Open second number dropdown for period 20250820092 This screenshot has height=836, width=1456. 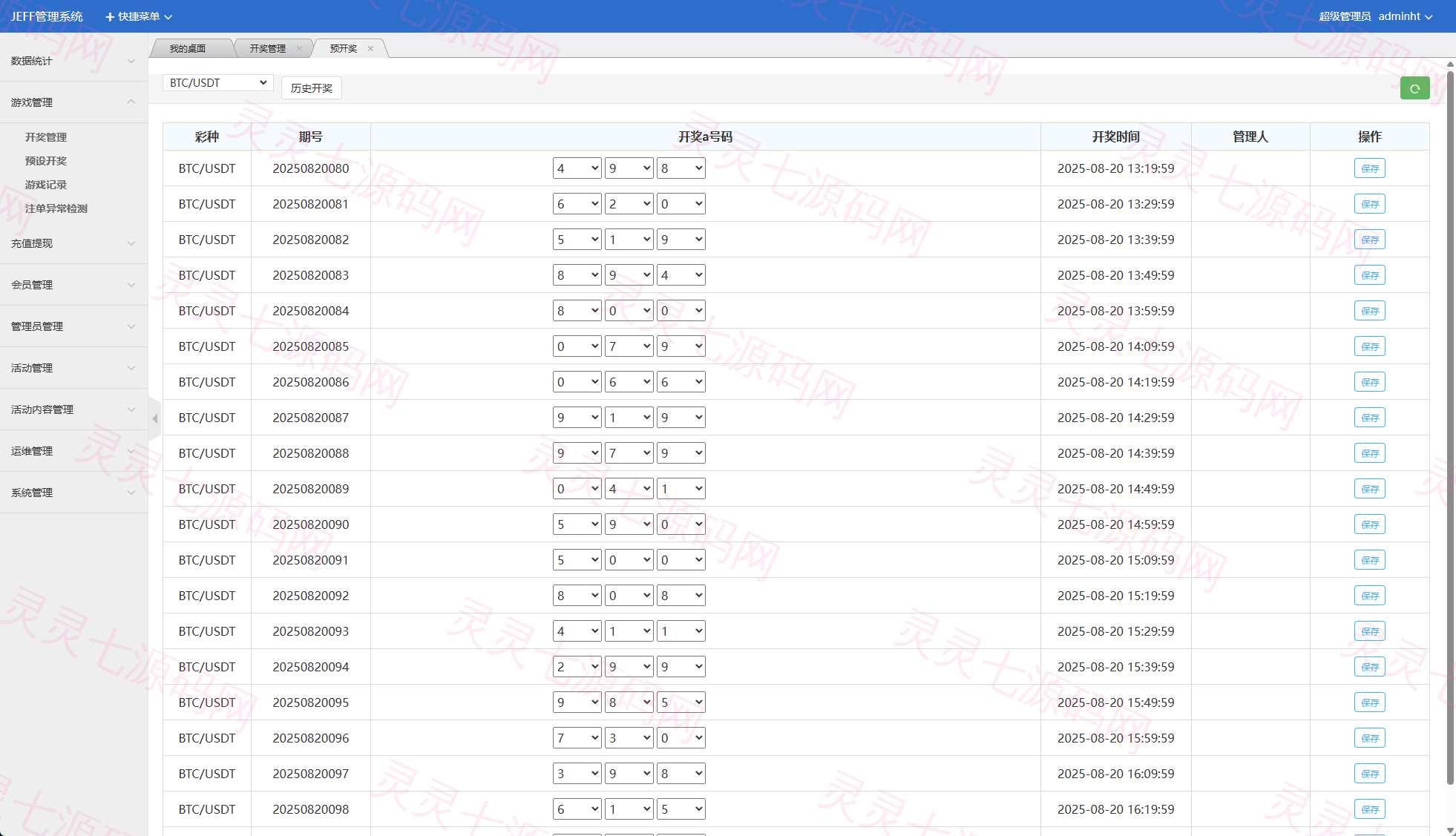(629, 596)
